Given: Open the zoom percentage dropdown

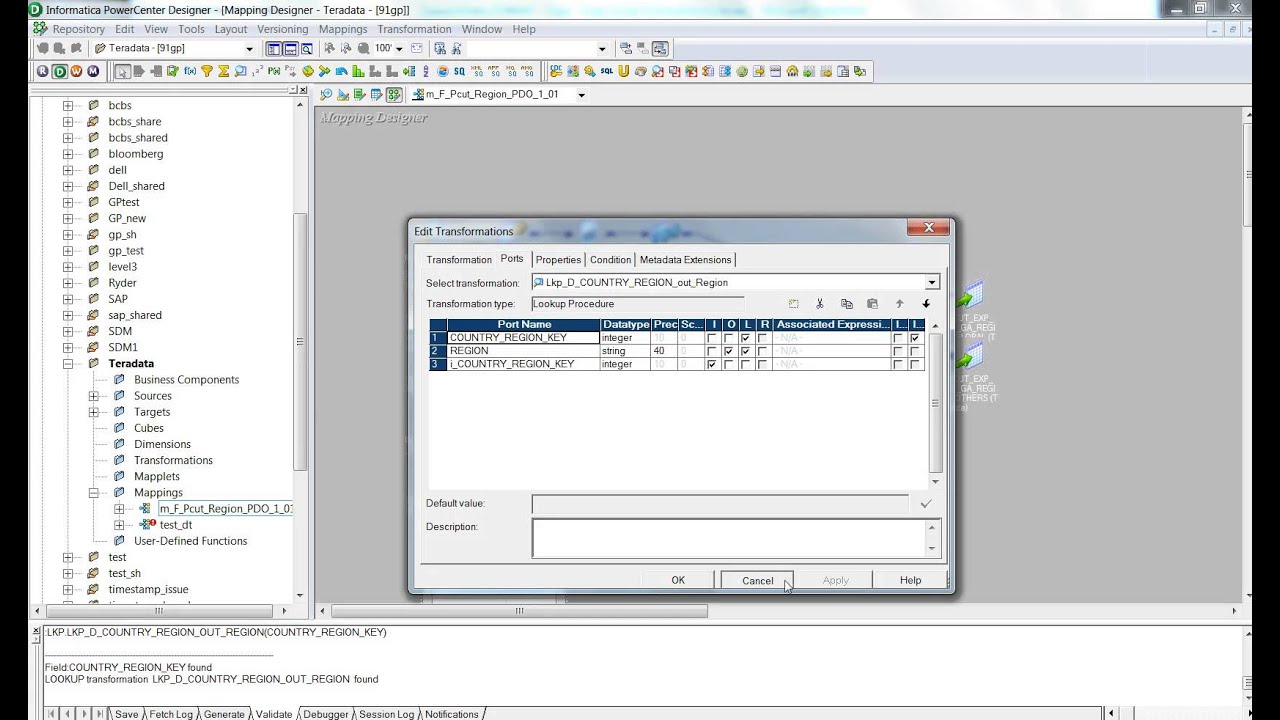Looking at the screenshot, I should (399, 48).
